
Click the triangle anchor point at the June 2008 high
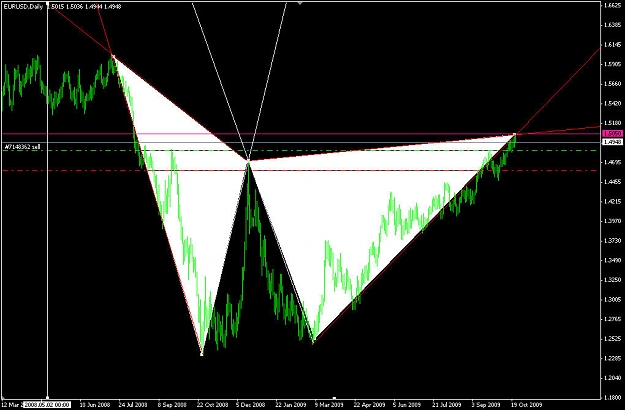click(x=113, y=56)
